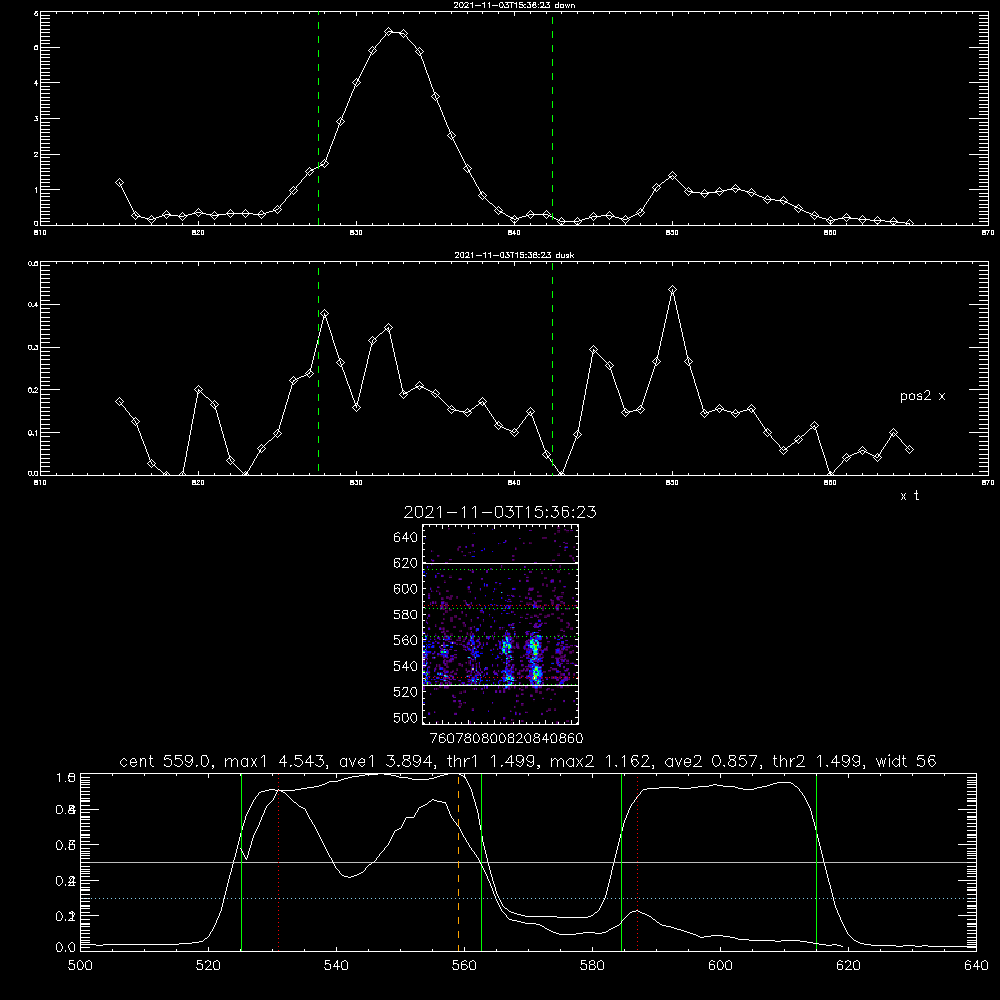Viewport: 1000px width, 1000px height.
Task: Click the lower white boundary line in spectrogram
Action: click(501, 685)
